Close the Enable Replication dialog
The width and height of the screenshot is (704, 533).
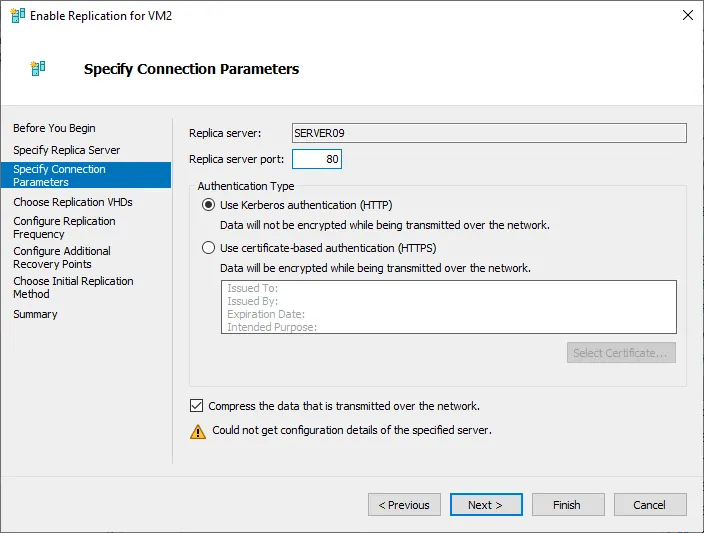point(687,16)
